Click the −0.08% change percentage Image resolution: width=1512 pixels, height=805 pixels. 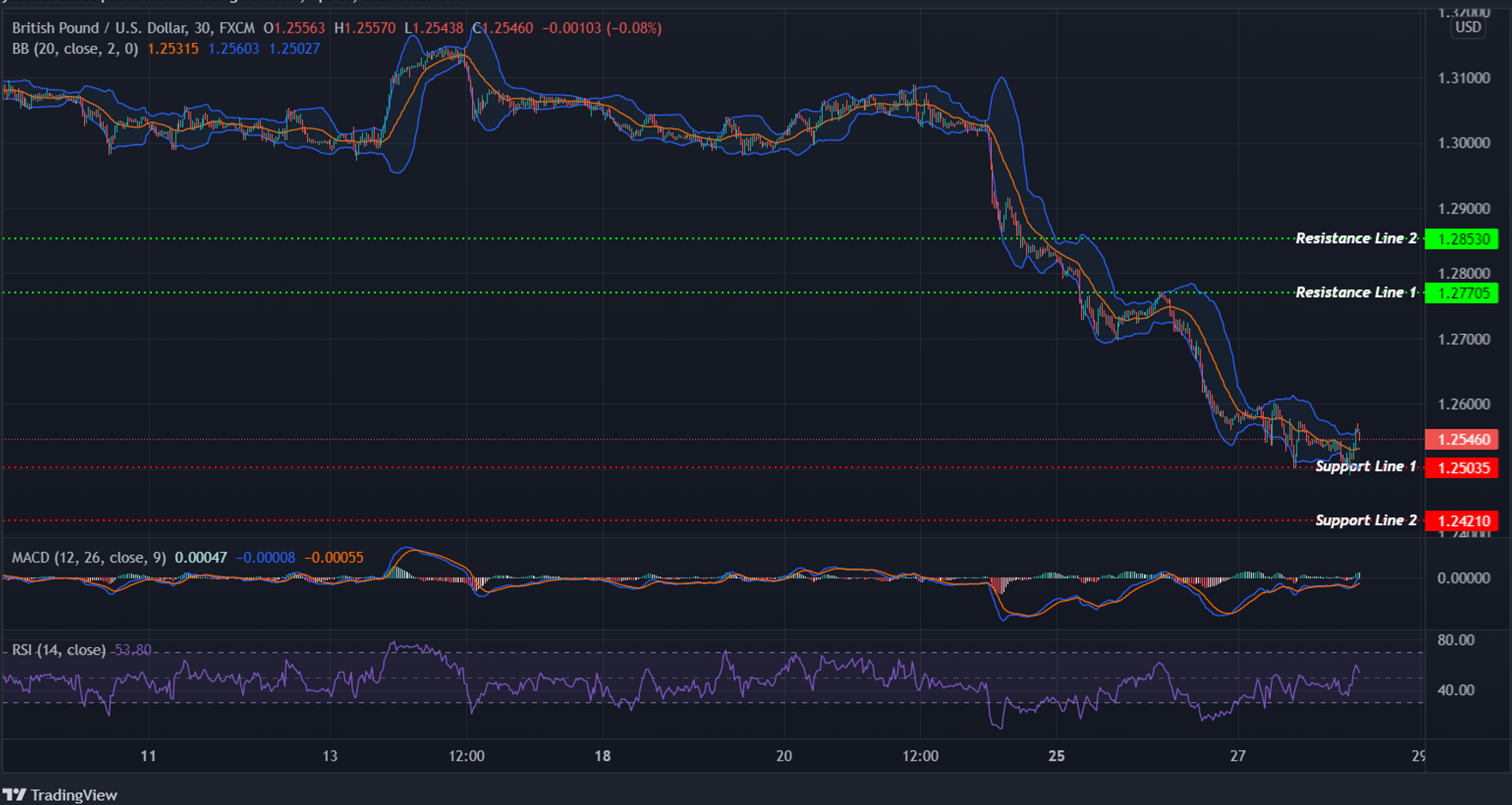(x=632, y=27)
